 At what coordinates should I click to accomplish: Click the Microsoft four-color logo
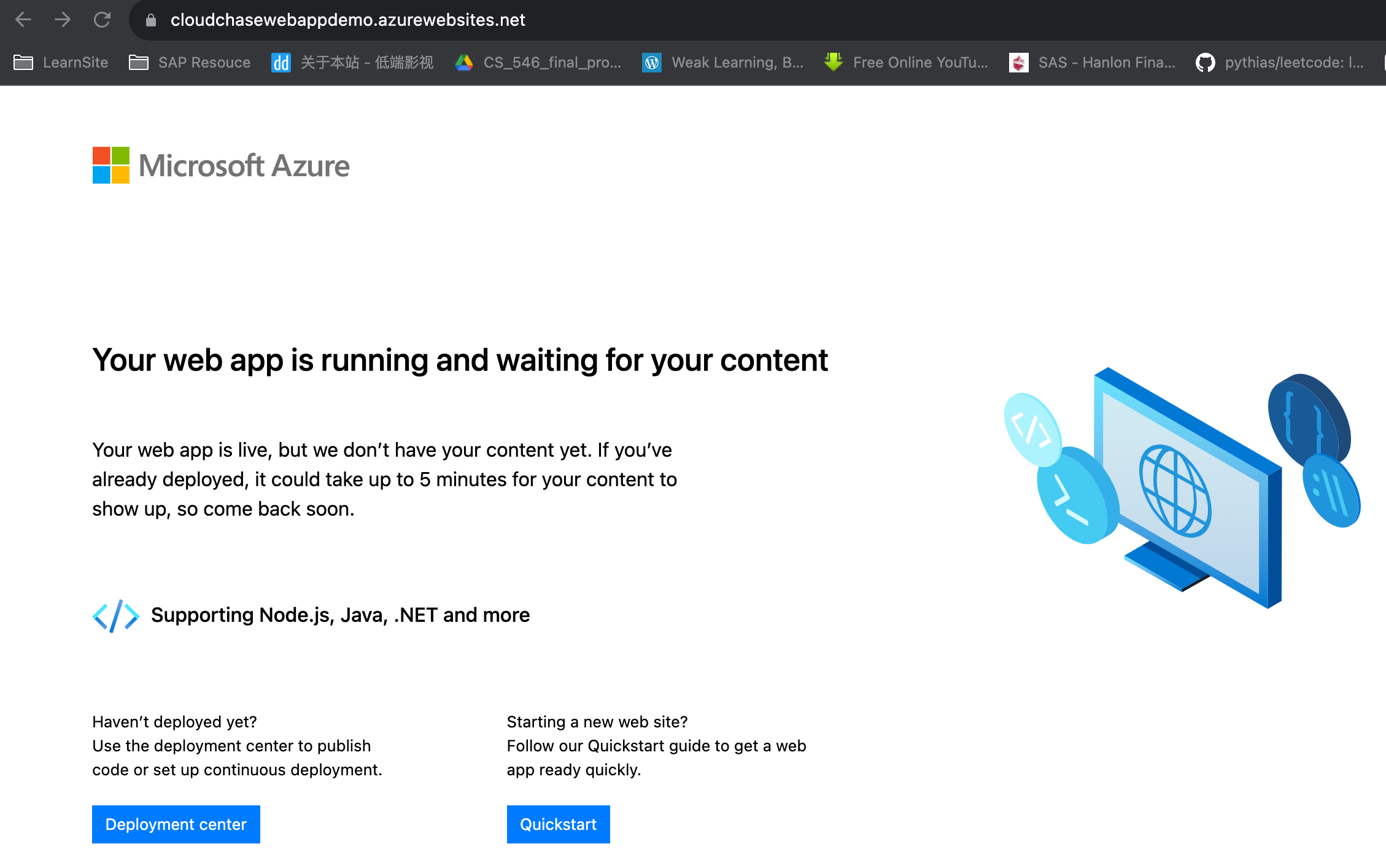(111, 165)
